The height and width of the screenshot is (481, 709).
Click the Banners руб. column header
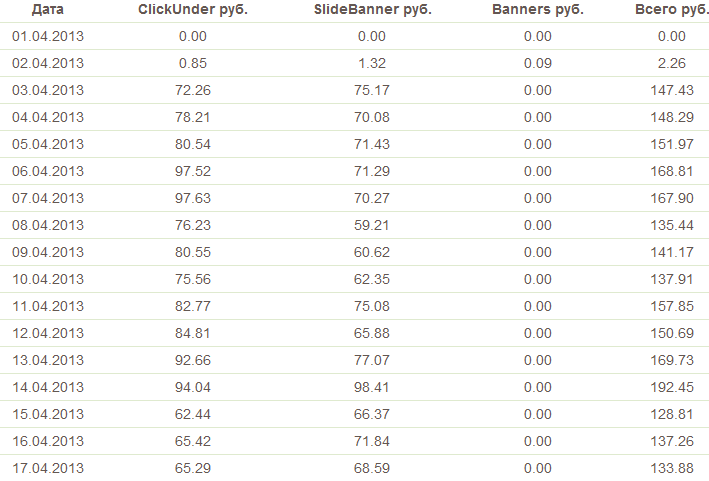point(537,10)
